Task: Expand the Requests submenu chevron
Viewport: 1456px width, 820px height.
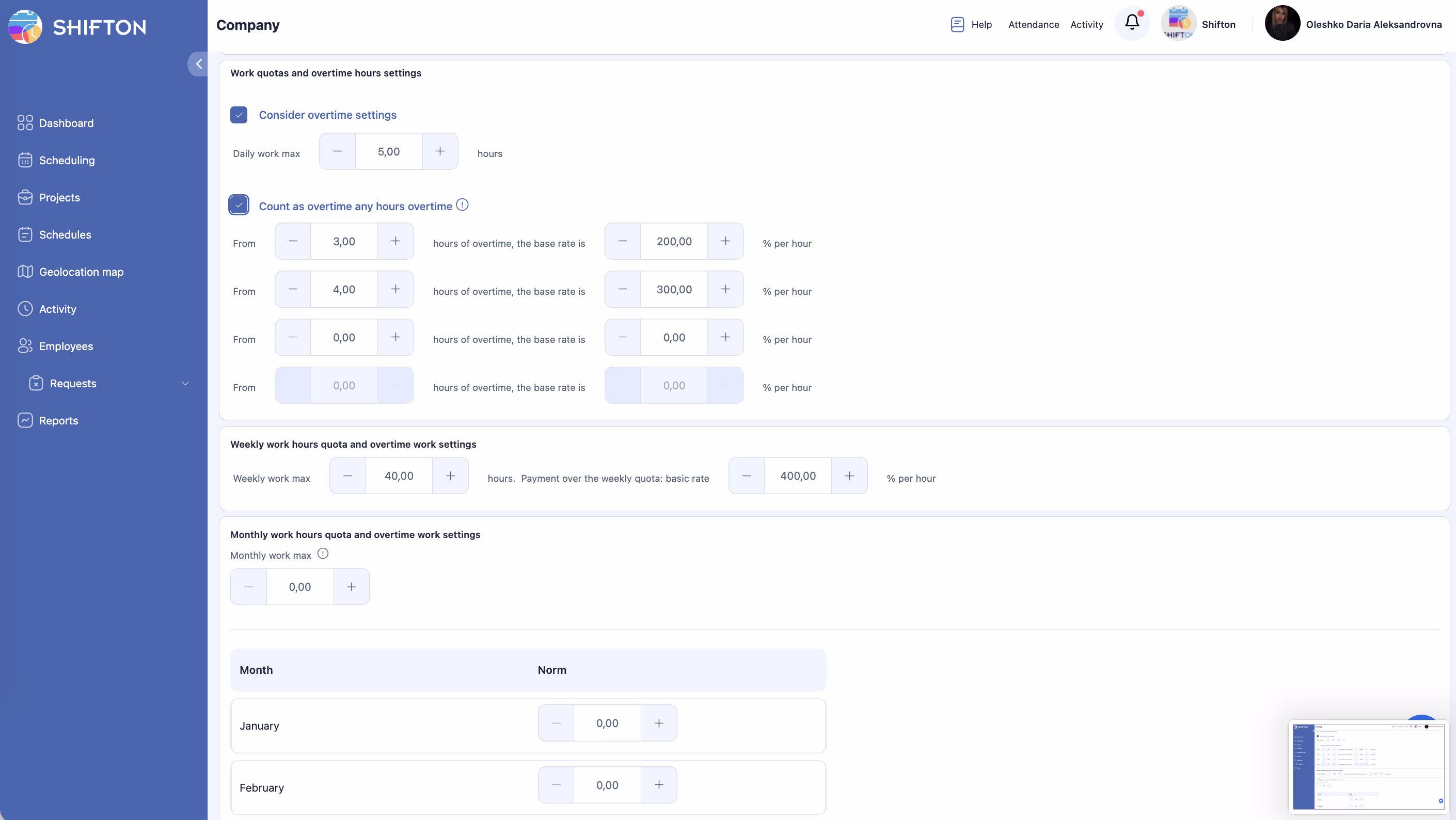Action: click(x=185, y=384)
